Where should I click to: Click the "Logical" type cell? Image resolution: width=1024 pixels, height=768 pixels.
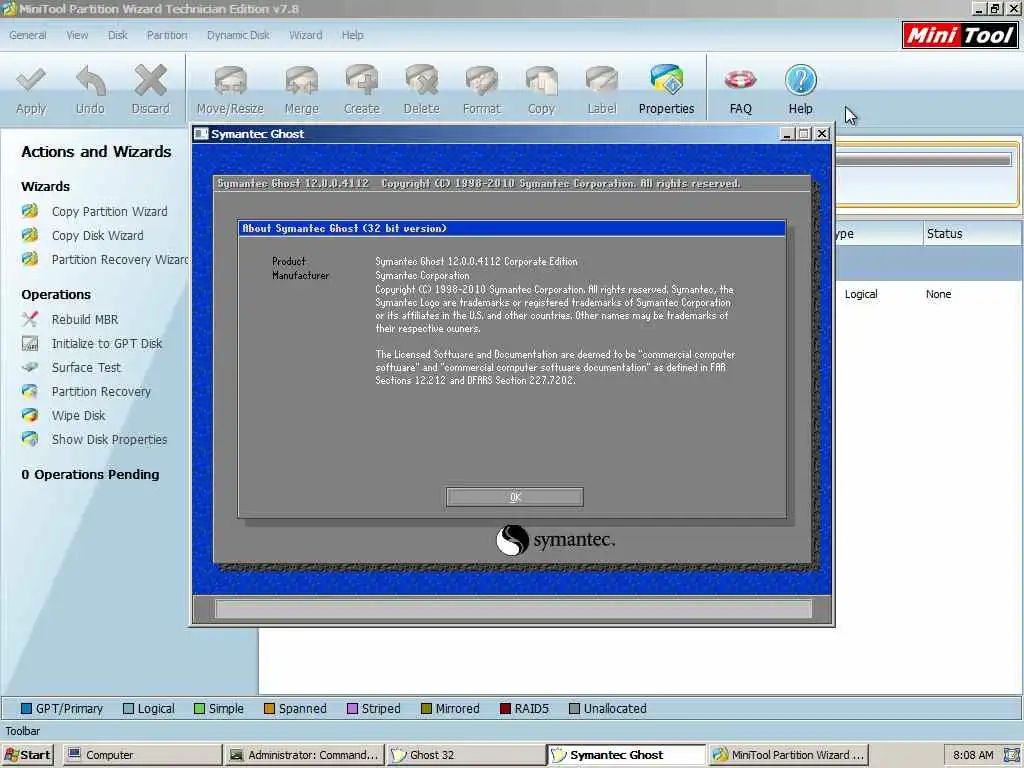click(861, 295)
